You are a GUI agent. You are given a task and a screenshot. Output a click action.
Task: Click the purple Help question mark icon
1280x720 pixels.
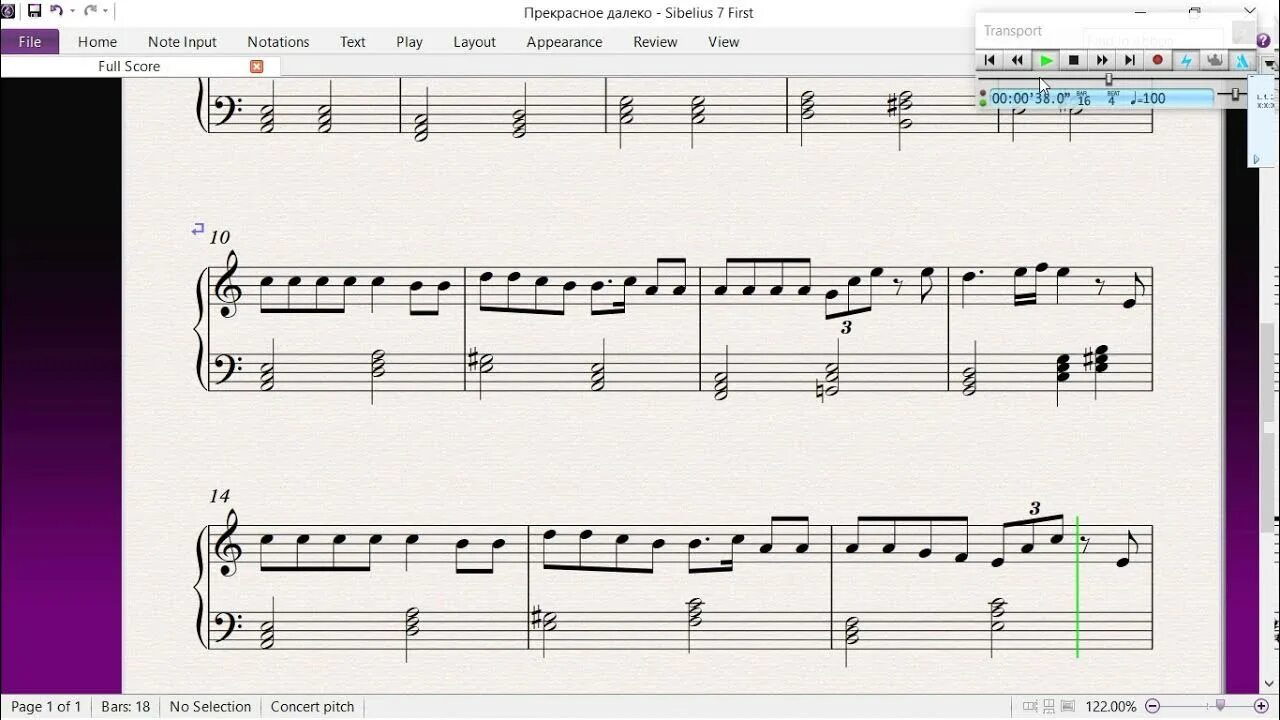coord(1263,40)
